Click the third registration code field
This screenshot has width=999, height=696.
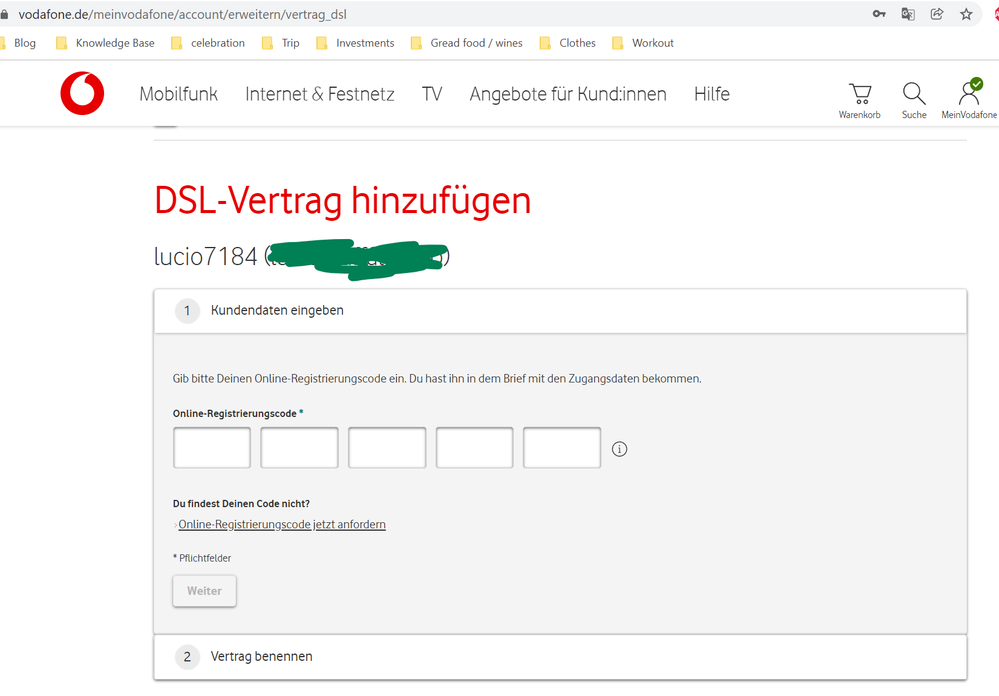click(x=387, y=447)
